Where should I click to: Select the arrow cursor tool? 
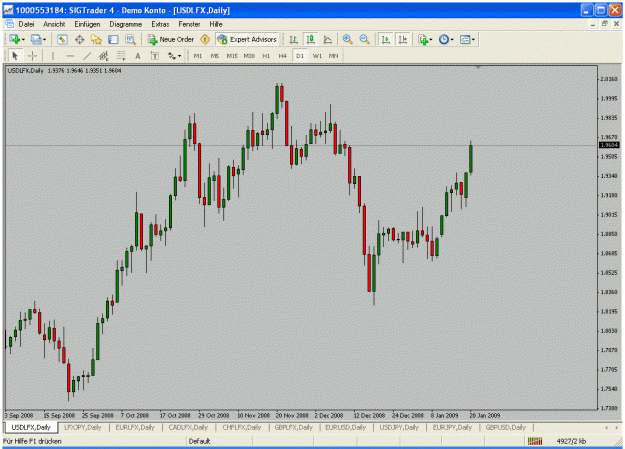coord(15,56)
